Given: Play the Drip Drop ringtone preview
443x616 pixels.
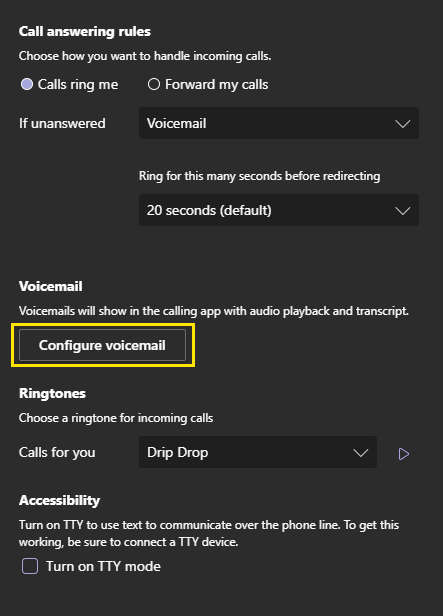Looking at the screenshot, I should click(403, 454).
